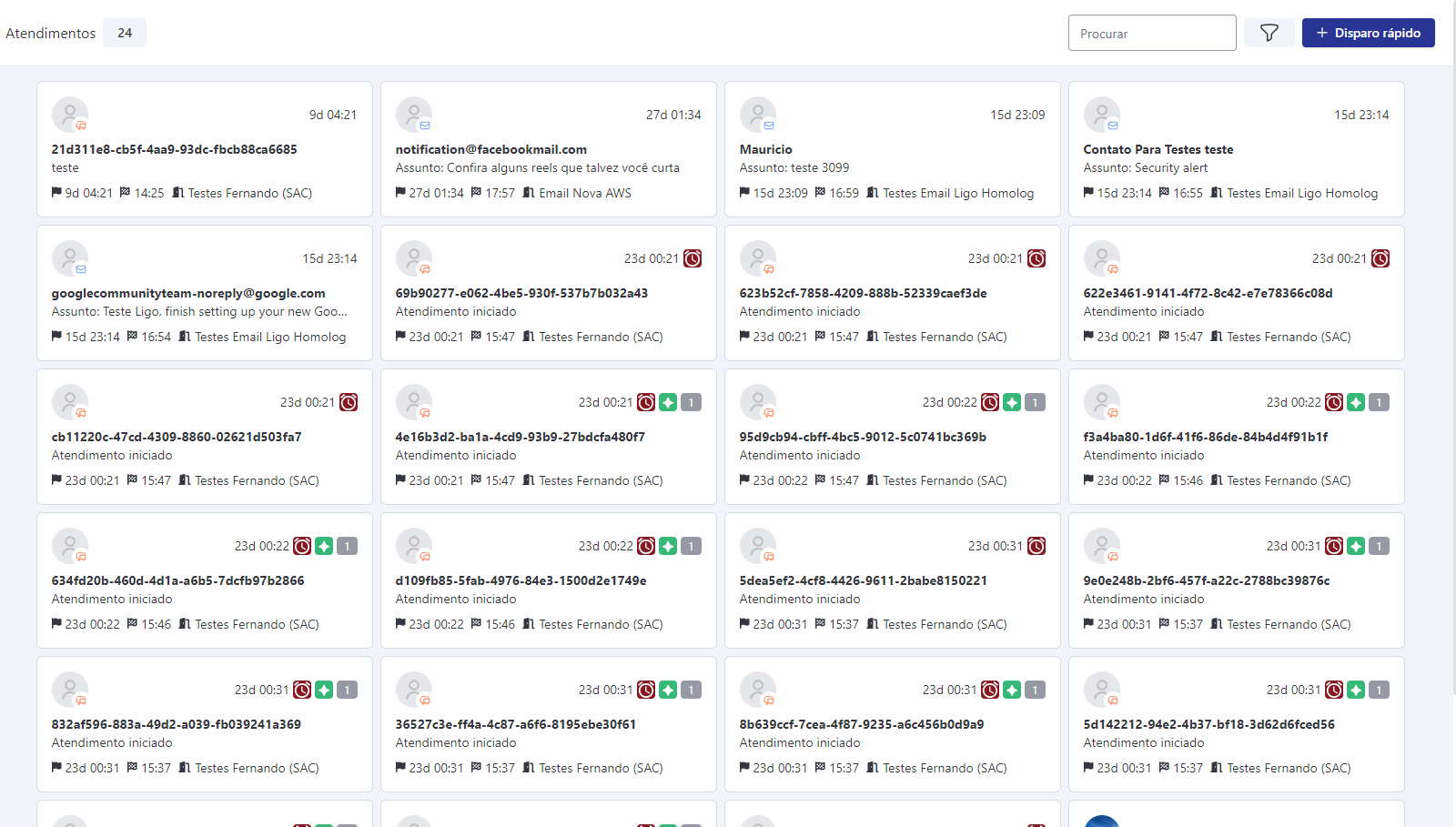Open ticket 634fd20b-460d-4d1a-a6b5-7dcfb97b2866
This screenshot has width=1456, height=827.
(x=178, y=580)
